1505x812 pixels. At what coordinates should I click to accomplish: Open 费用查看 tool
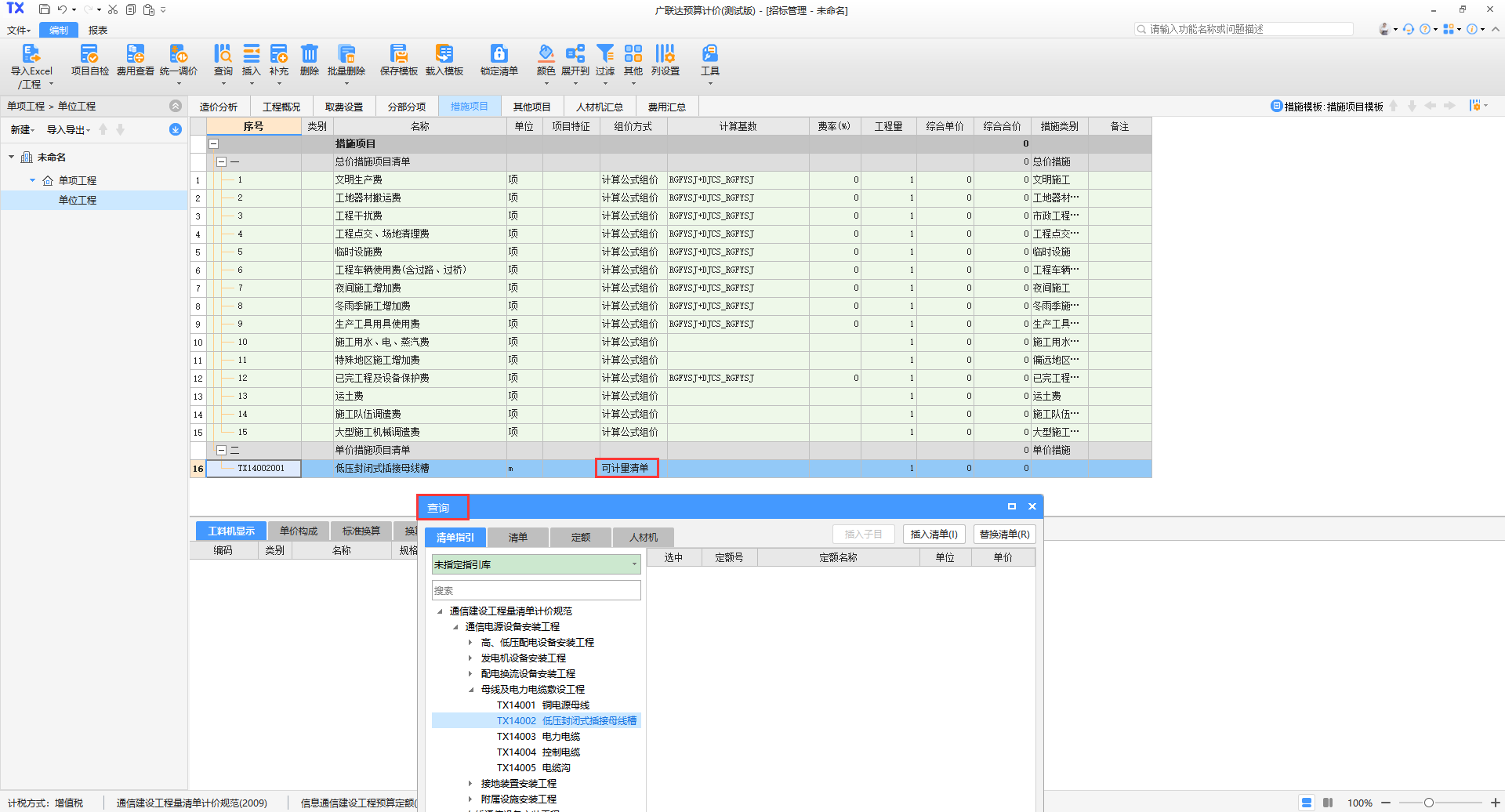135,55
